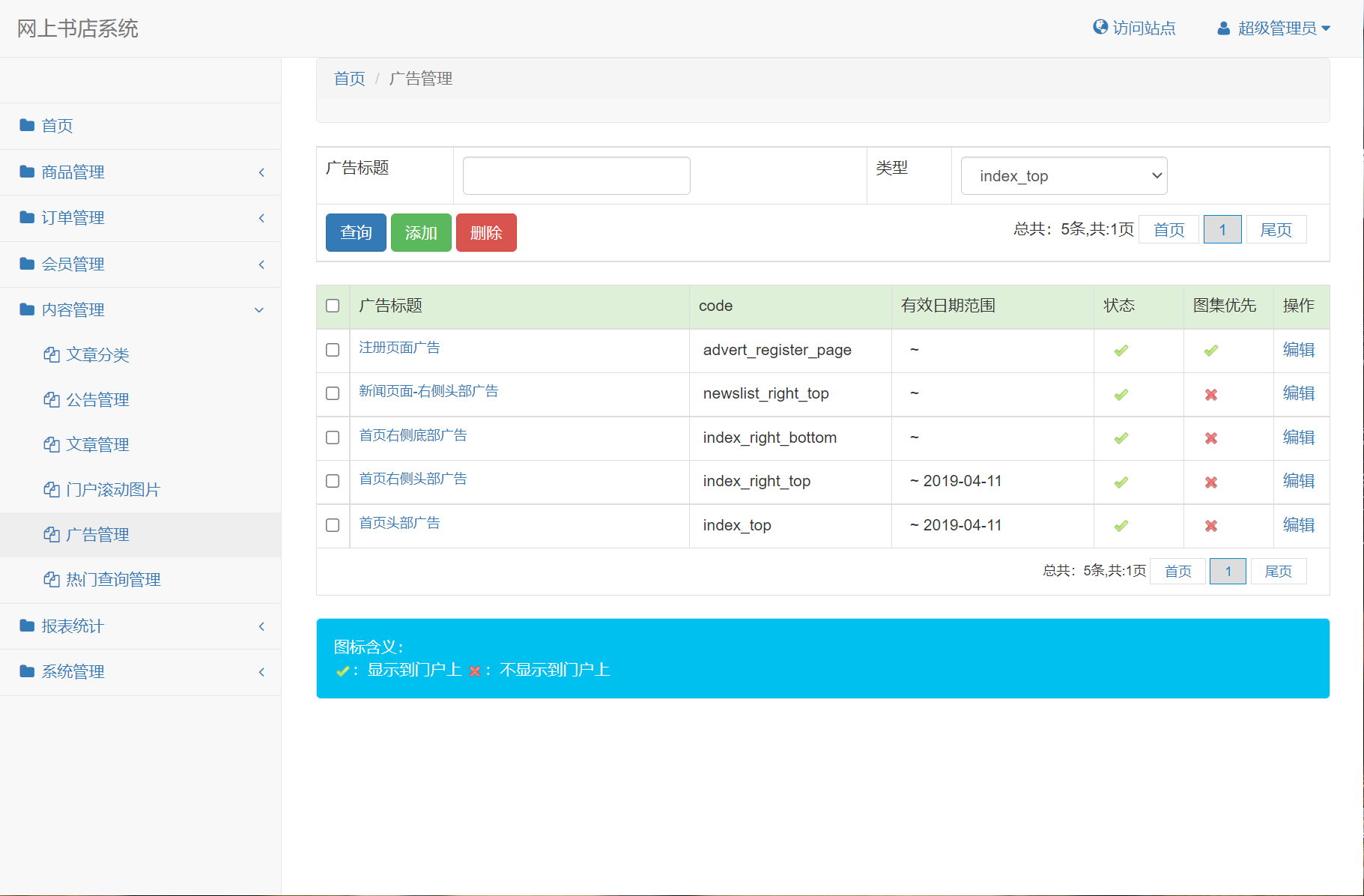This screenshot has height=896, width=1364.
Task: Edit the index_right_top advertisement
Action: click(1300, 481)
